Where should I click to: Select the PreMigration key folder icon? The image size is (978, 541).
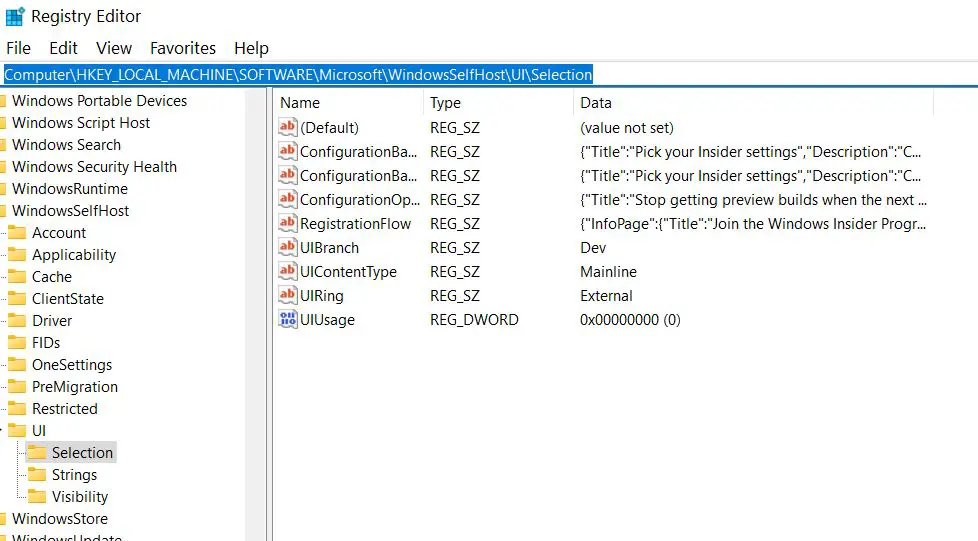click(x=17, y=387)
